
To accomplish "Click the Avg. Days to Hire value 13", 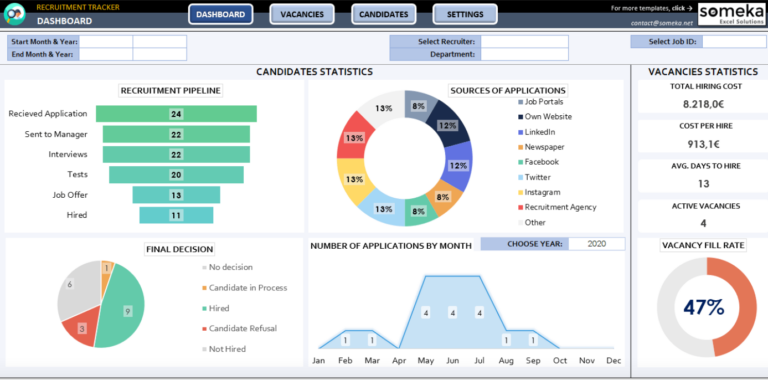I will (x=703, y=184).
